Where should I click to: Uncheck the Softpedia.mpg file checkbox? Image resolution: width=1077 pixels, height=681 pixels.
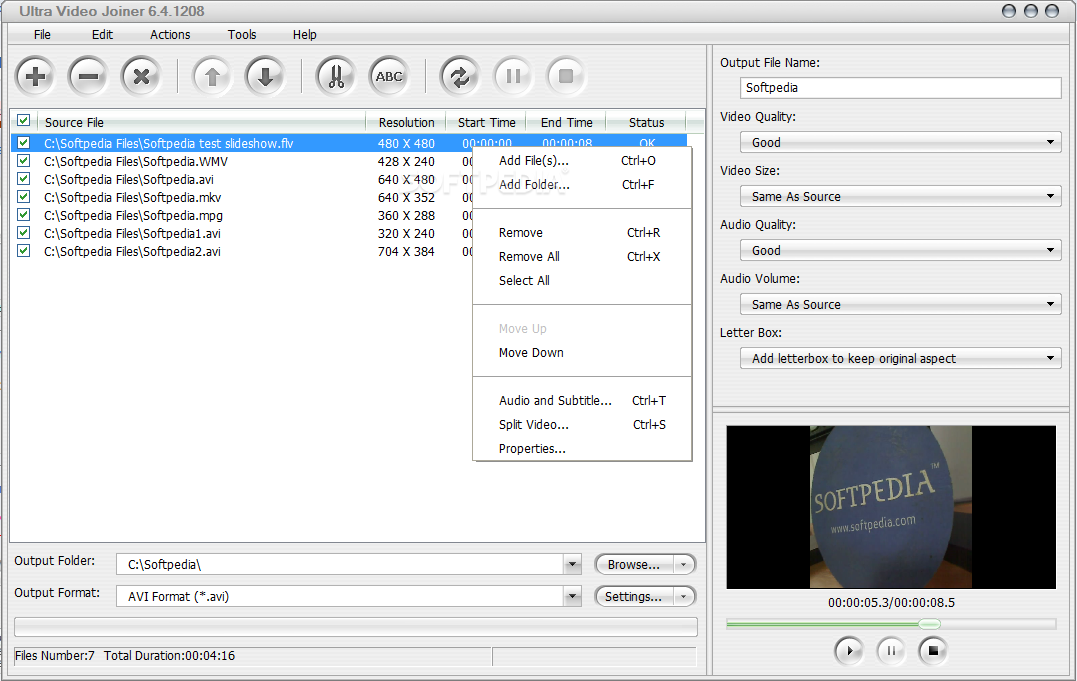(23, 214)
